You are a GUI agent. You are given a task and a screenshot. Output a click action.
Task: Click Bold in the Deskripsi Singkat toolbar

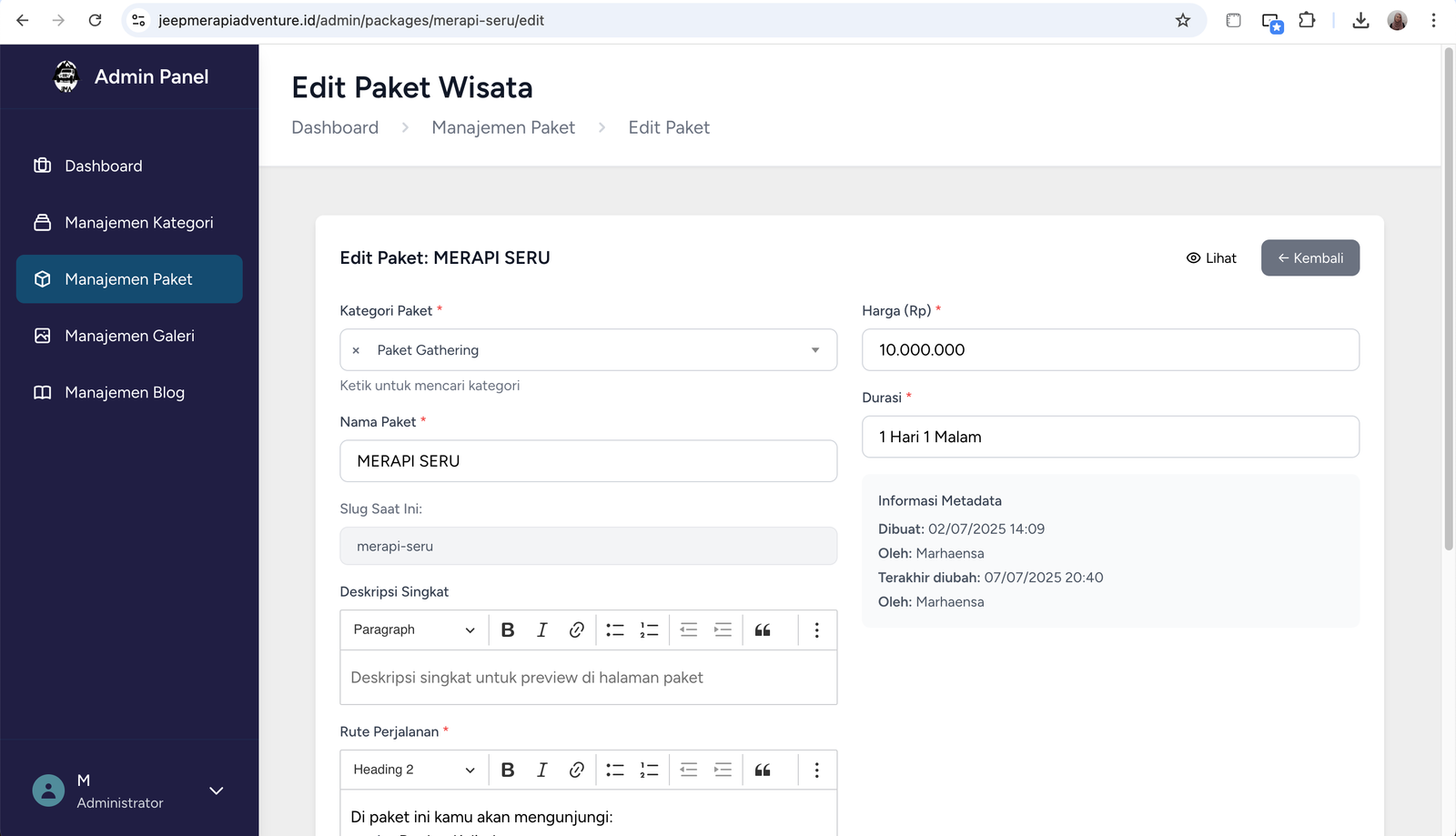[x=508, y=630]
